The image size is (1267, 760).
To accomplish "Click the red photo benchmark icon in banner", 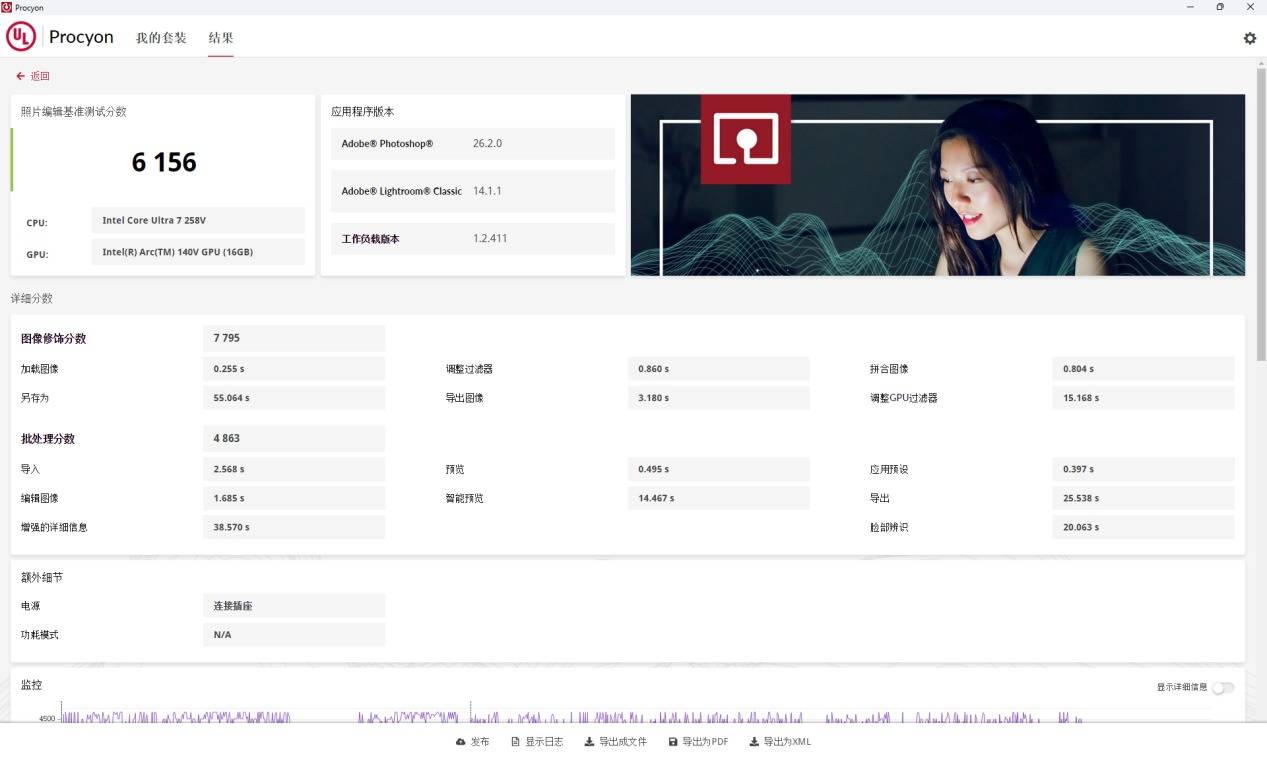I will click(745, 139).
